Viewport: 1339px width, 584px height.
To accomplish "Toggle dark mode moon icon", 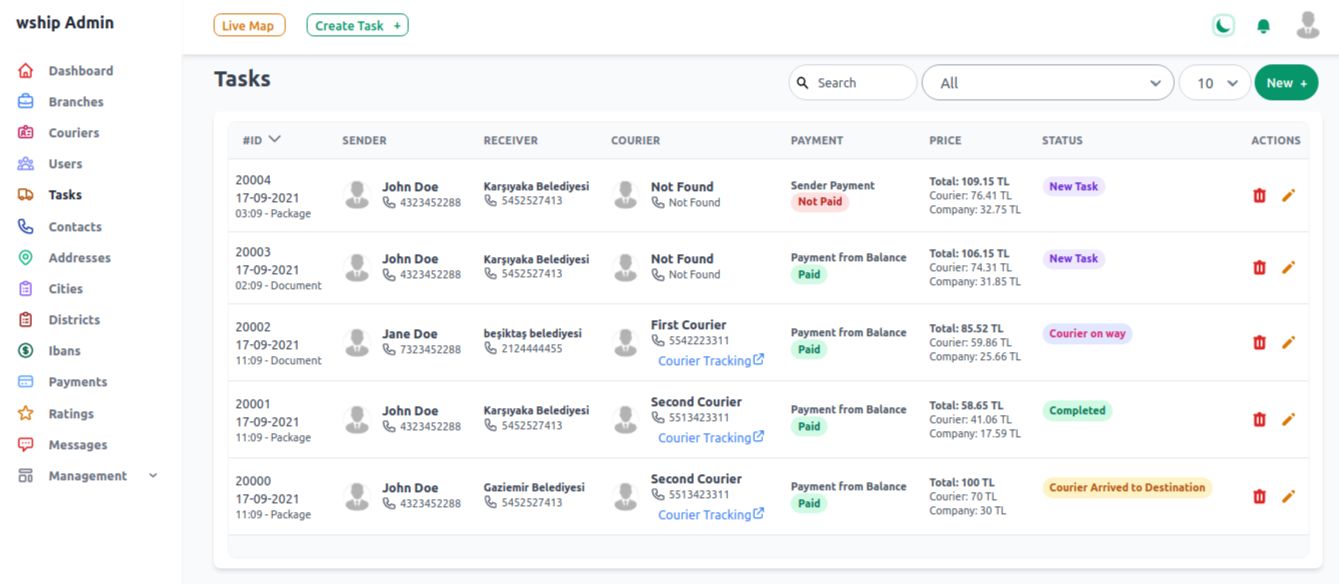I will 1223,26.
